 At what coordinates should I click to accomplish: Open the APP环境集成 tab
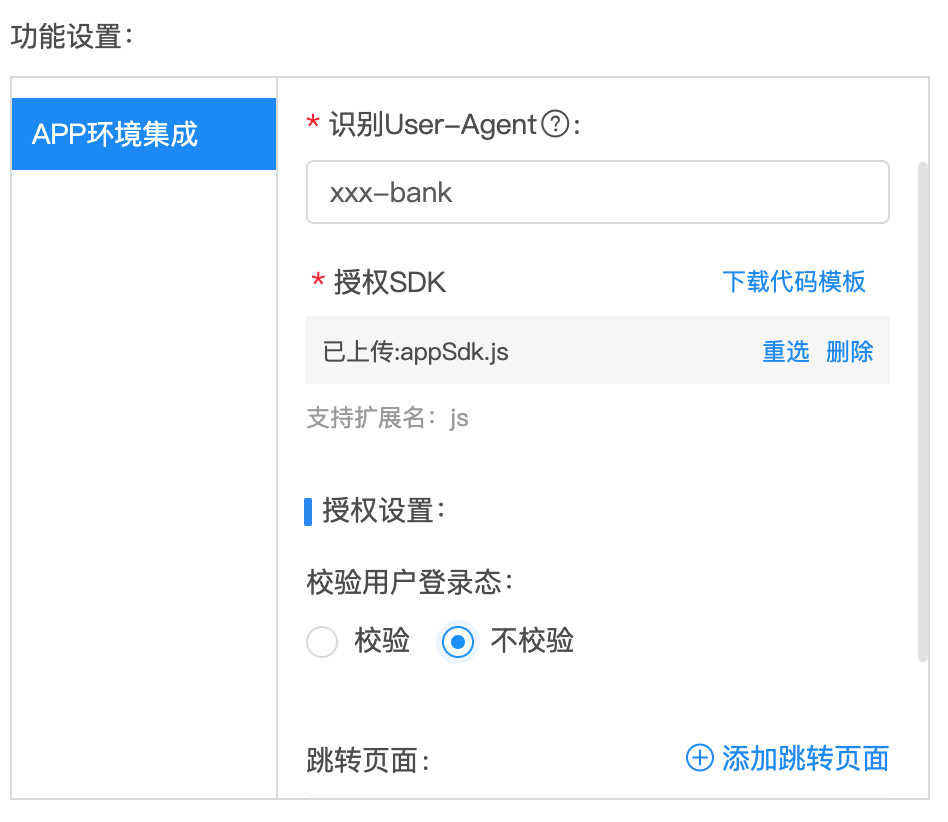click(x=144, y=134)
